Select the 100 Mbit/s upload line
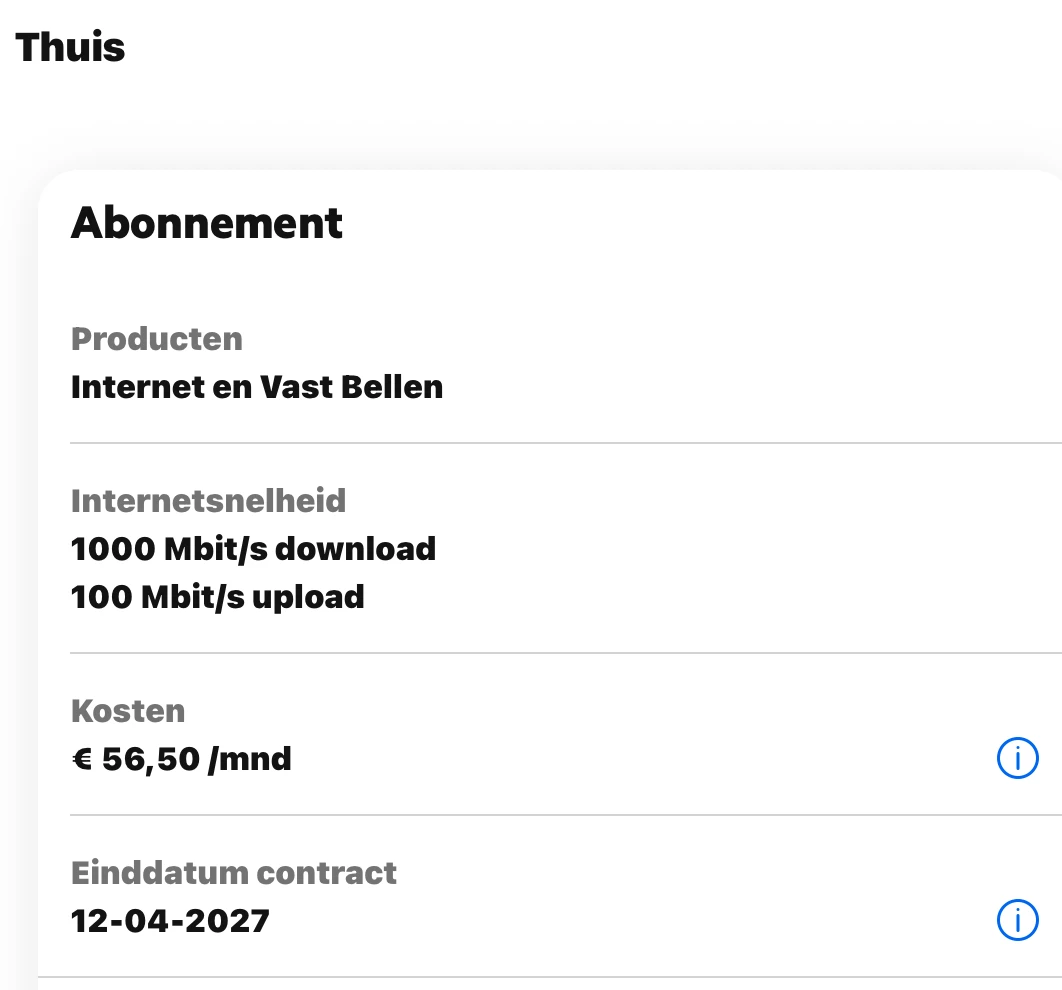This screenshot has height=990, width=1062. coord(217,597)
